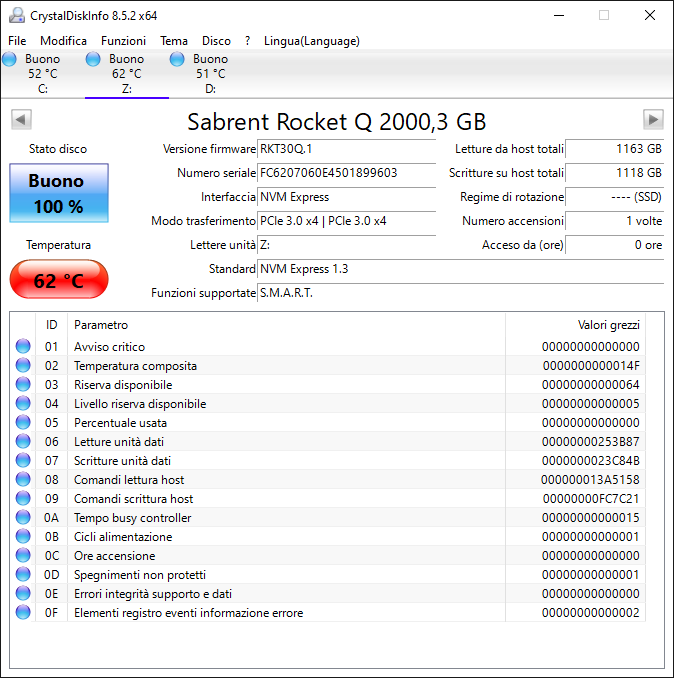The width and height of the screenshot is (674, 678).
Task: Click status orb for Riserva disponibile row
Action: click(x=23, y=384)
